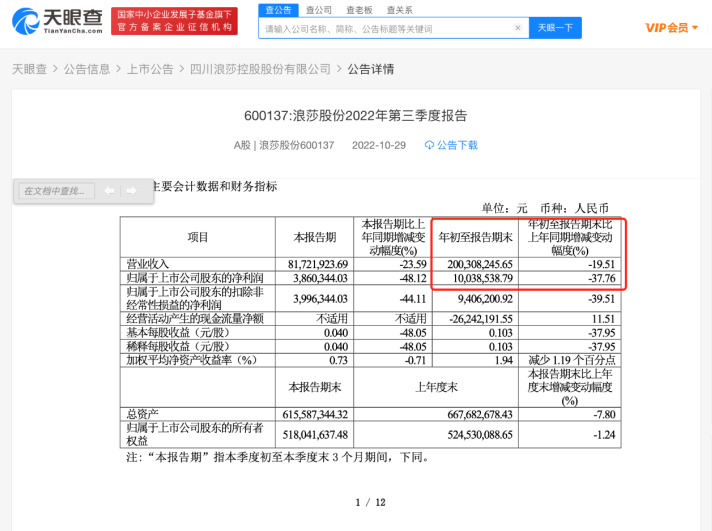Click the percentage -1.24
712x531 pixels.
(x=604, y=435)
